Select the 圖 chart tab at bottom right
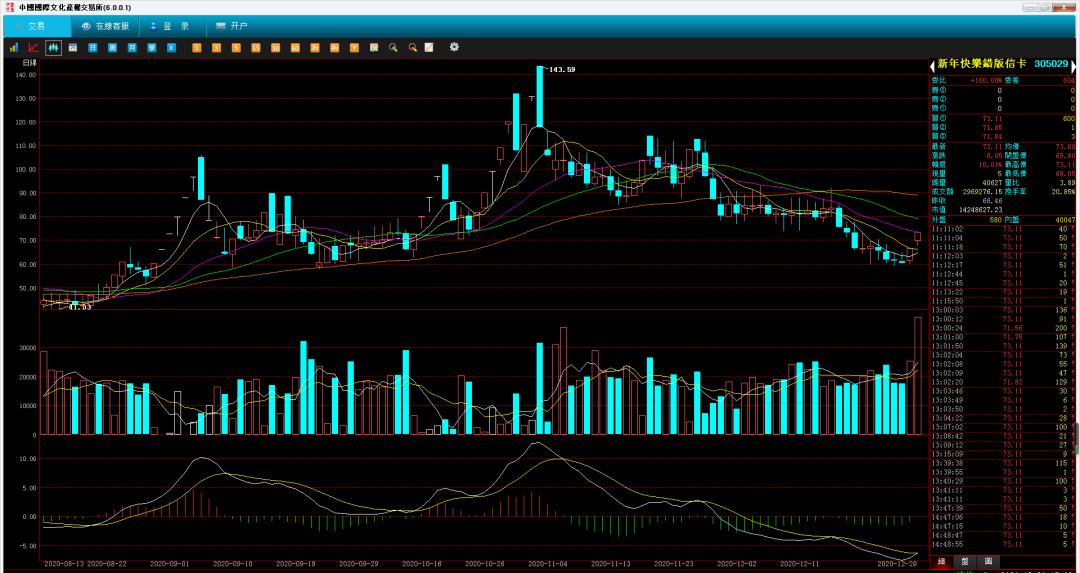Image resolution: width=1080 pixels, height=573 pixels. coord(988,562)
